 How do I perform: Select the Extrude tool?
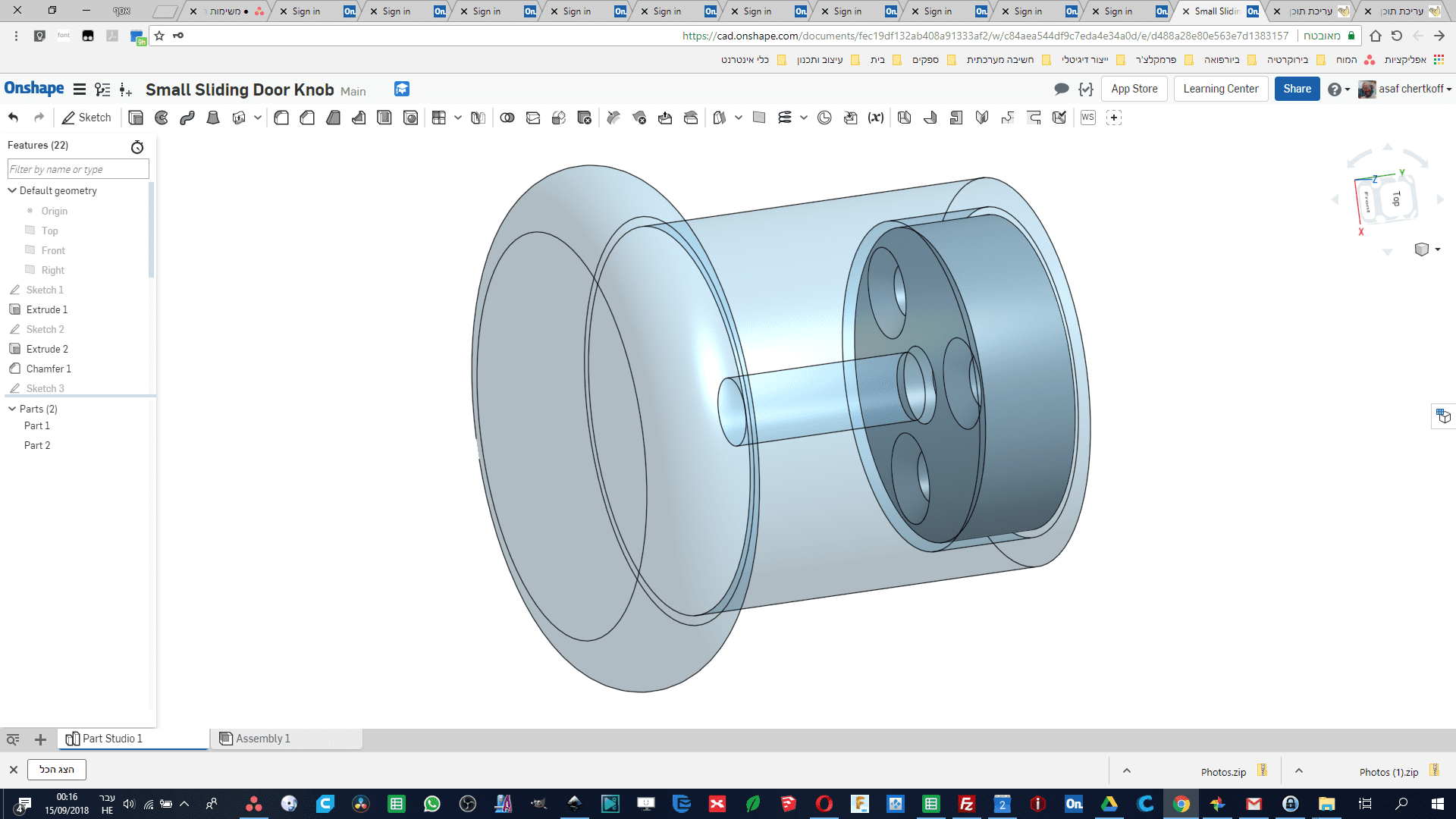point(136,118)
